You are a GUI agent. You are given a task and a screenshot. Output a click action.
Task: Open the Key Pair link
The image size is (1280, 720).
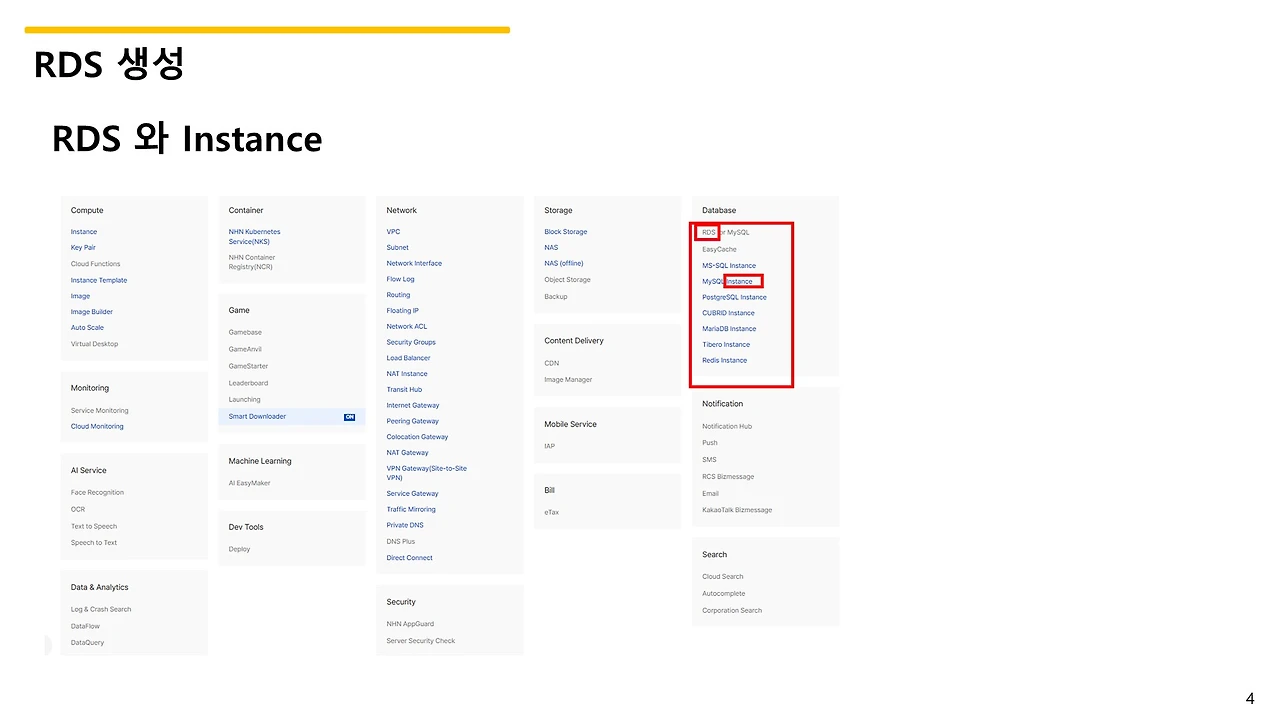[x=83, y=248]
